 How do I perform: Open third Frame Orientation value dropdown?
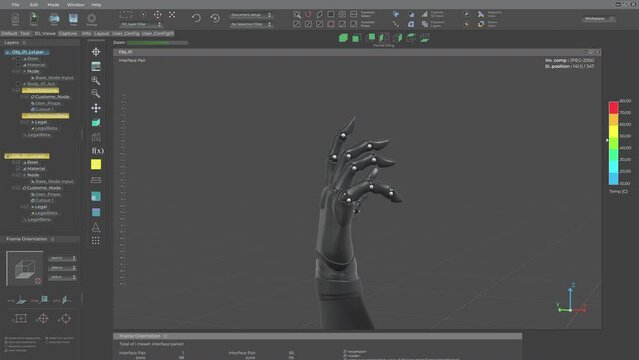coord(62,277)
